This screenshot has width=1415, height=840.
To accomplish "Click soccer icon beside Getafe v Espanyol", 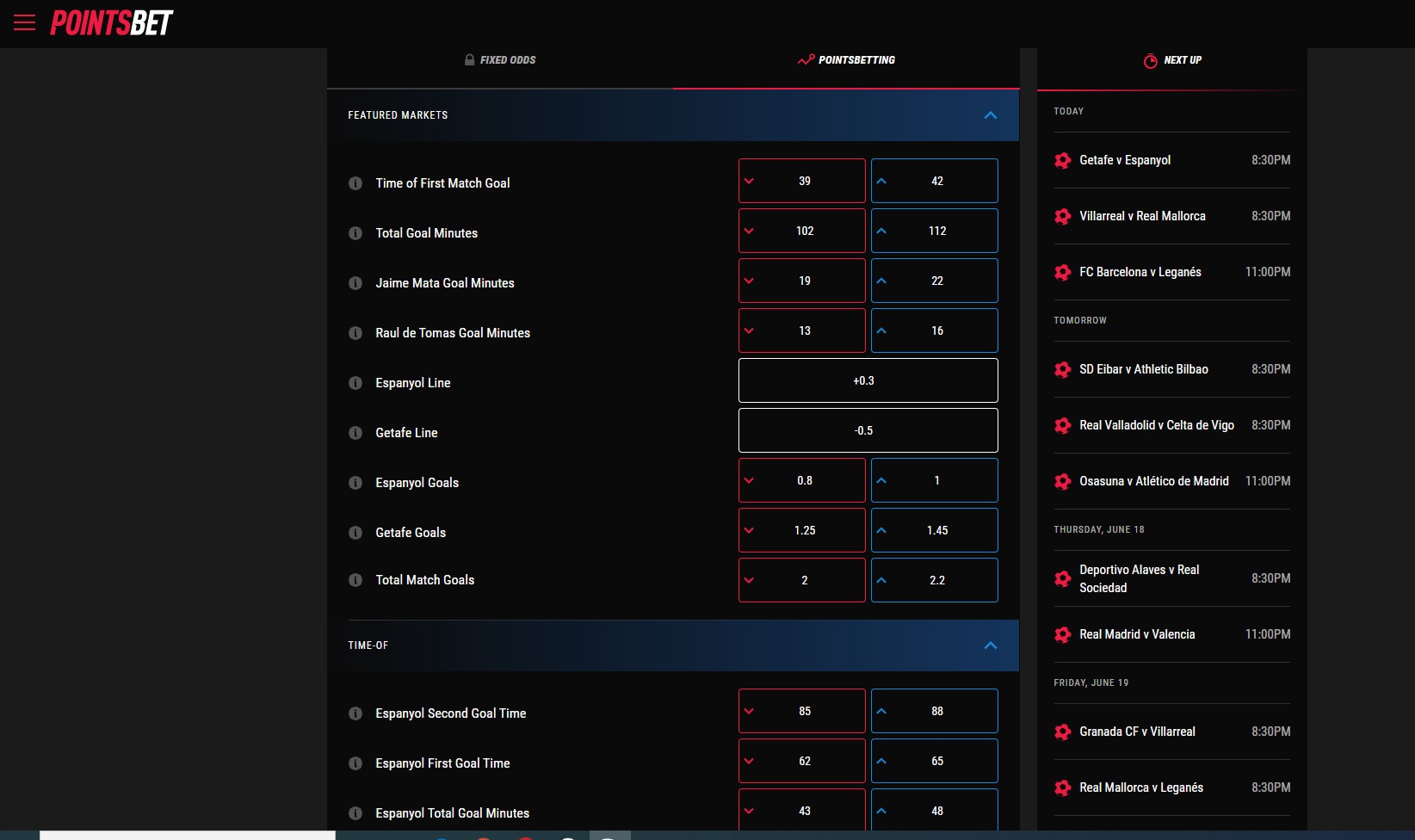I will pyautogui.click(x=1063, y=160).
